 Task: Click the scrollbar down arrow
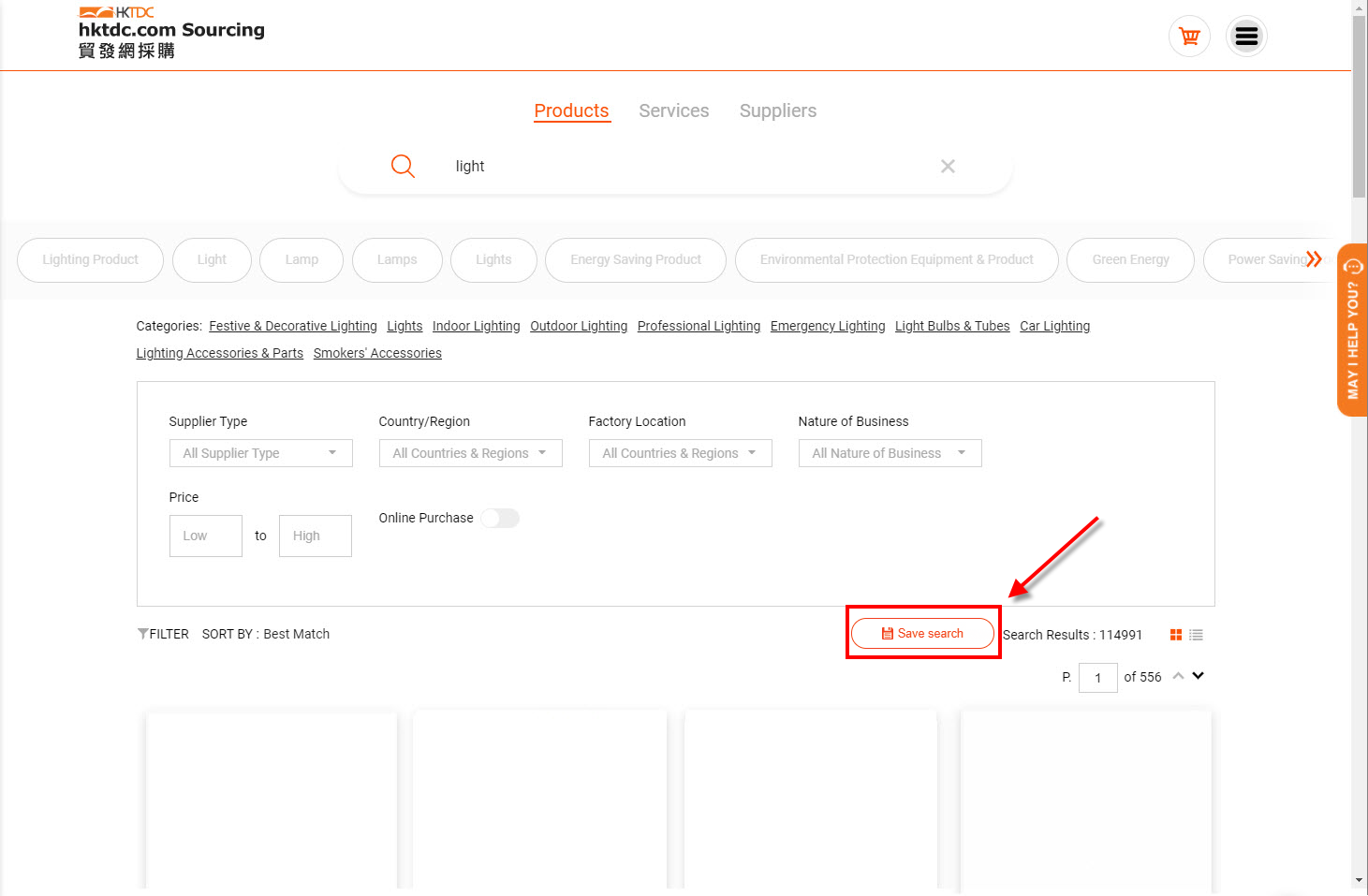click(x=1360, y=881)
